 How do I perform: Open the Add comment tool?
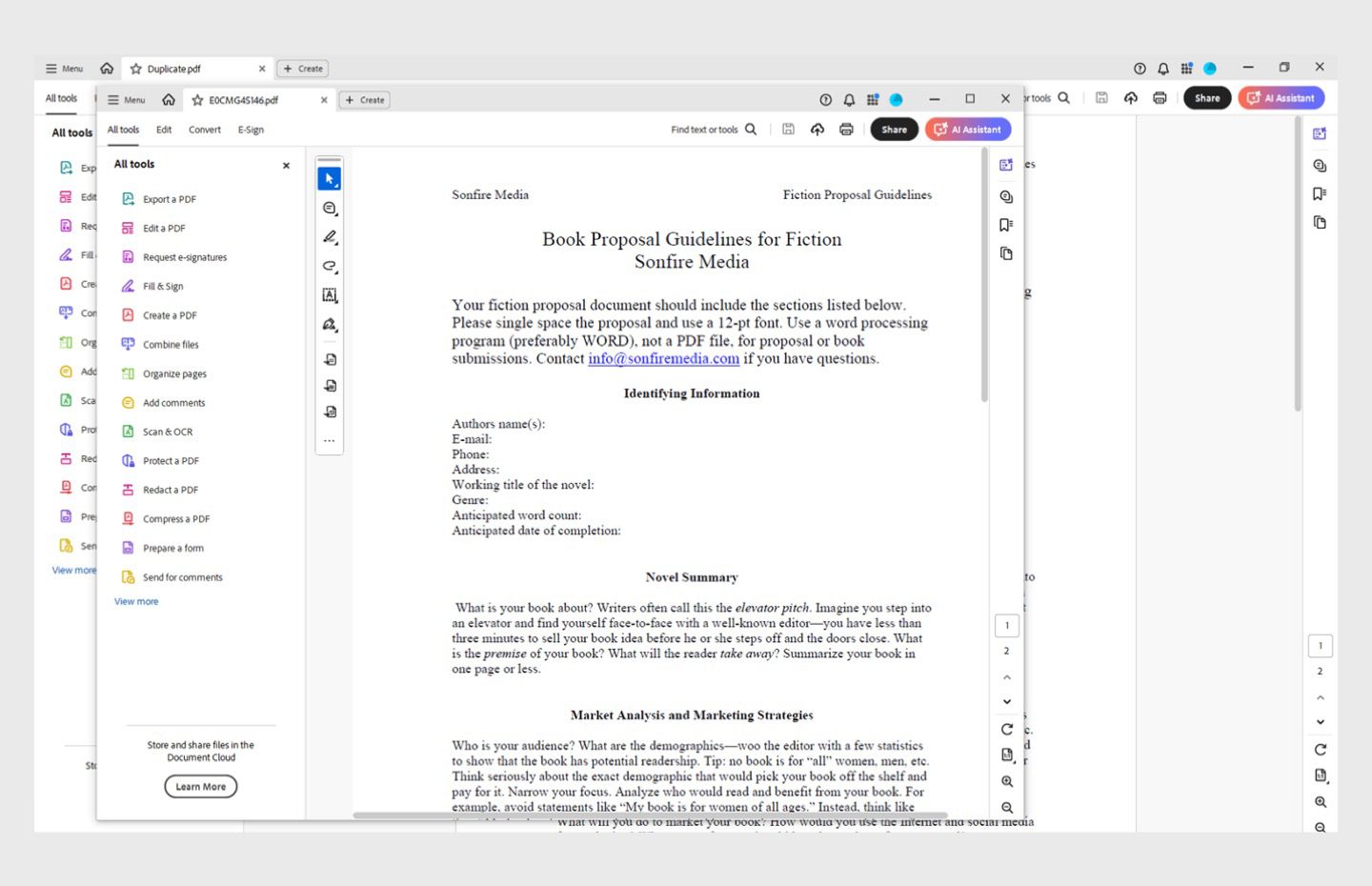tap(329, 208)
